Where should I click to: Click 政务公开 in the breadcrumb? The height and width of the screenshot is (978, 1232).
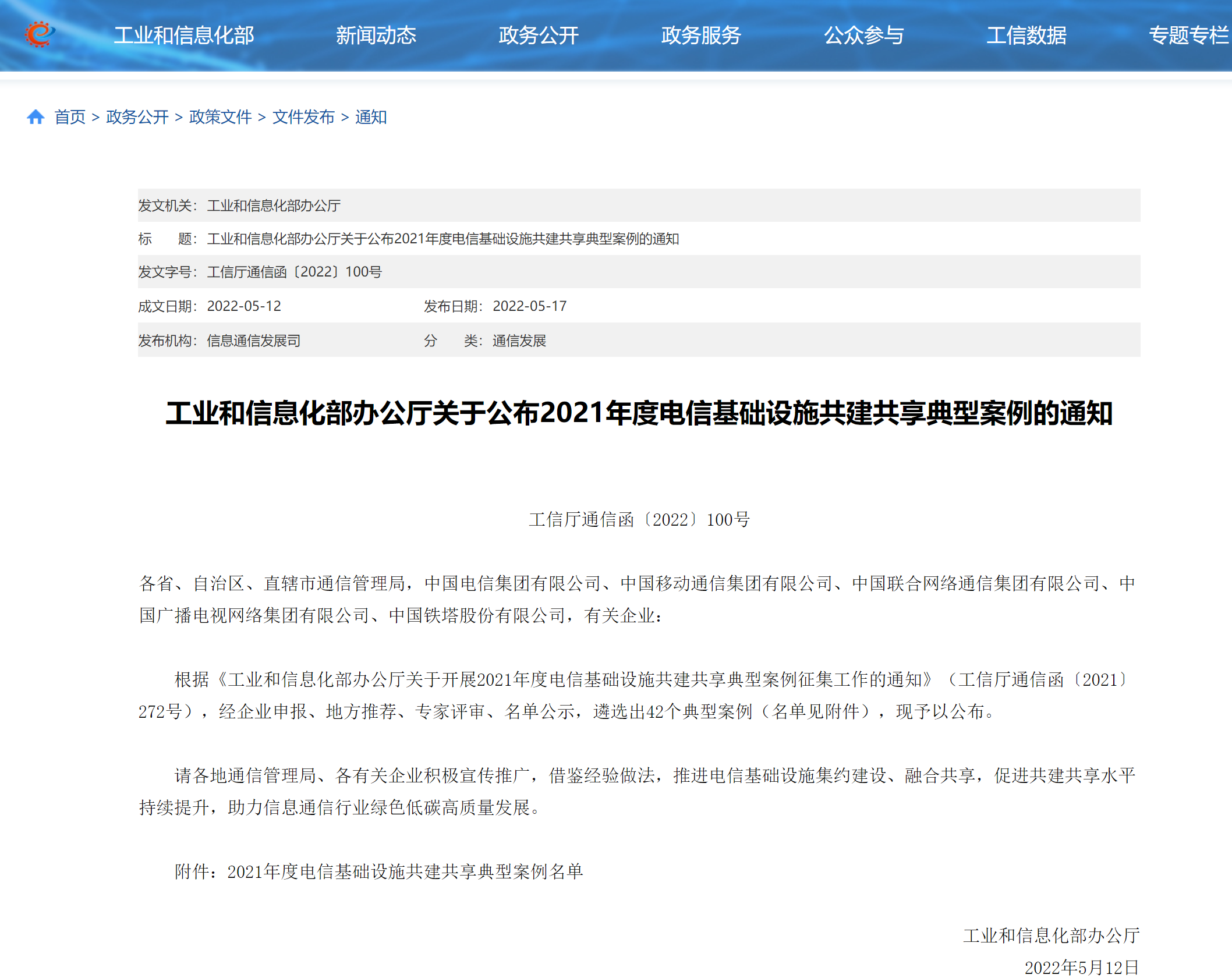[x=137, y=117]
